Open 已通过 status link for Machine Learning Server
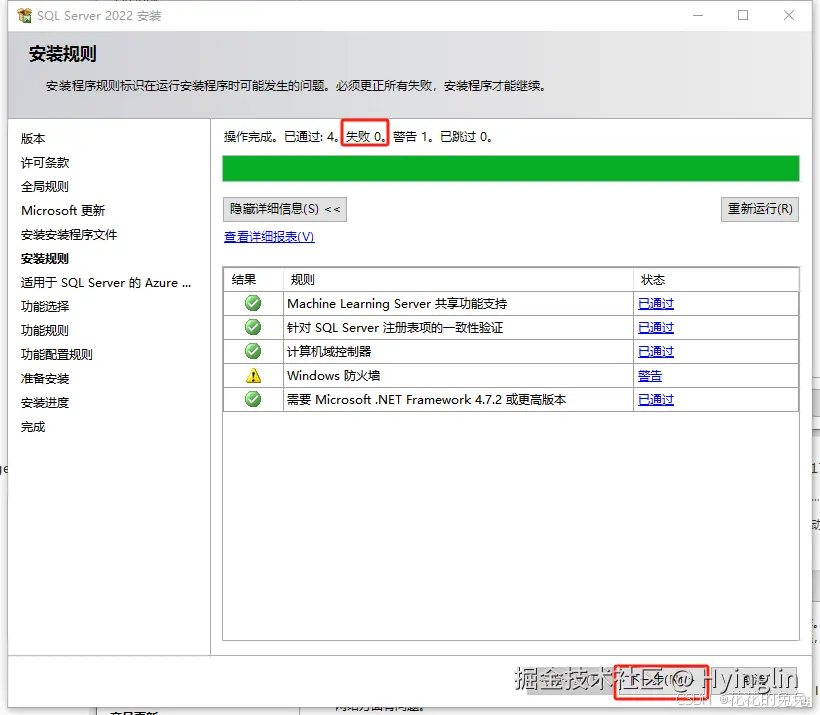This screenshot has height=715, width=820. click(x=656, y=303)
